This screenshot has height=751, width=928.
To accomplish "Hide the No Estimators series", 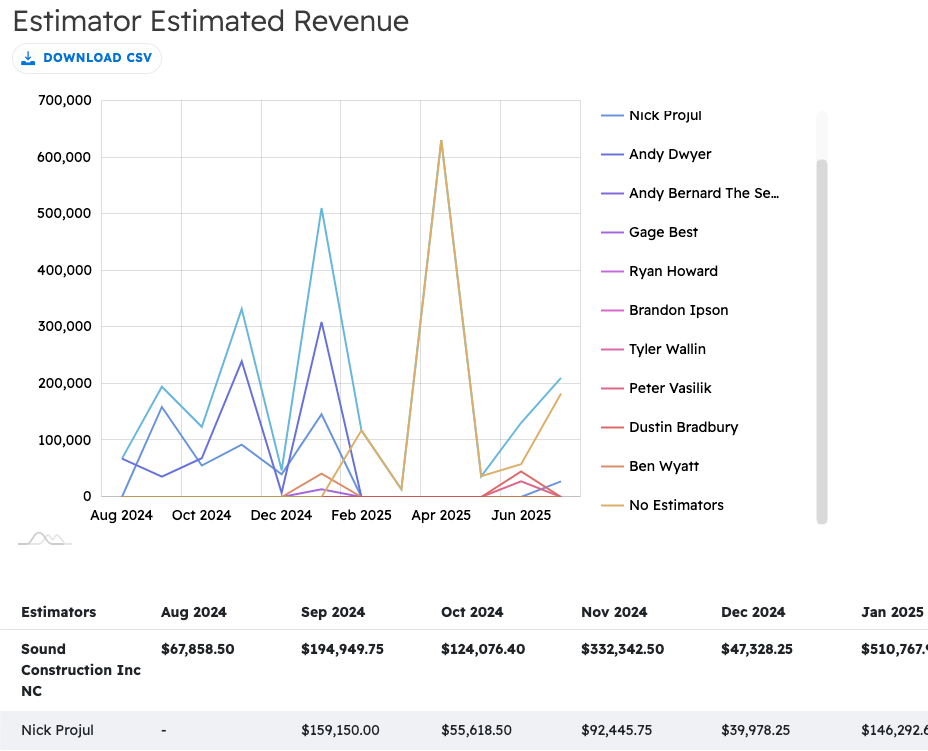I will pyautogui.click(x=676, y=505).
